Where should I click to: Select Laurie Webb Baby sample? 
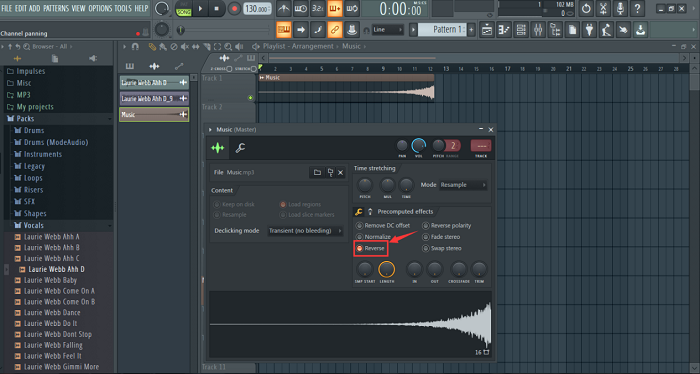click(x=50, y=280)
